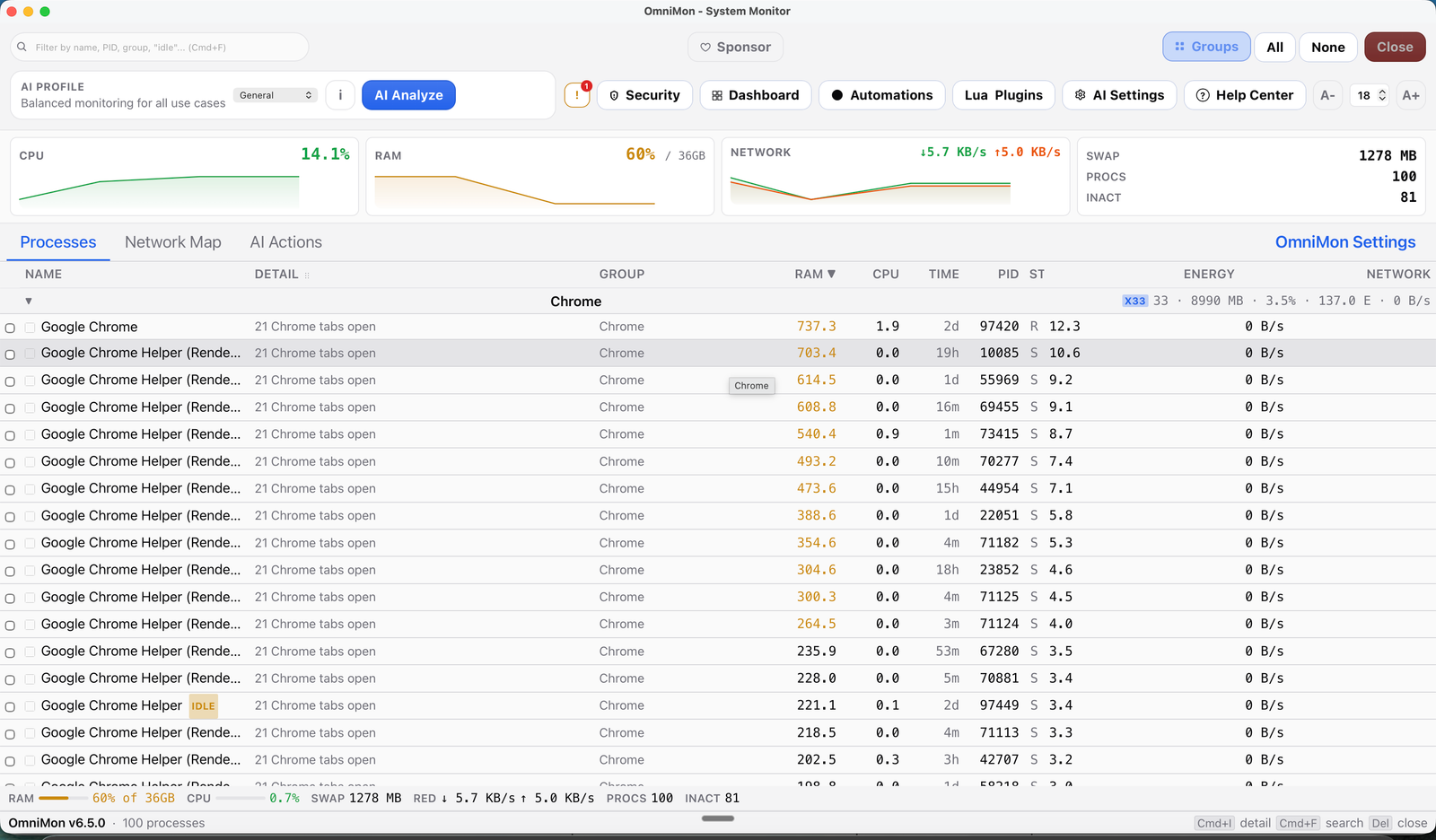Open the Help Center
The height and width of the screenshot is (840, 1436).
point(1244,95)
